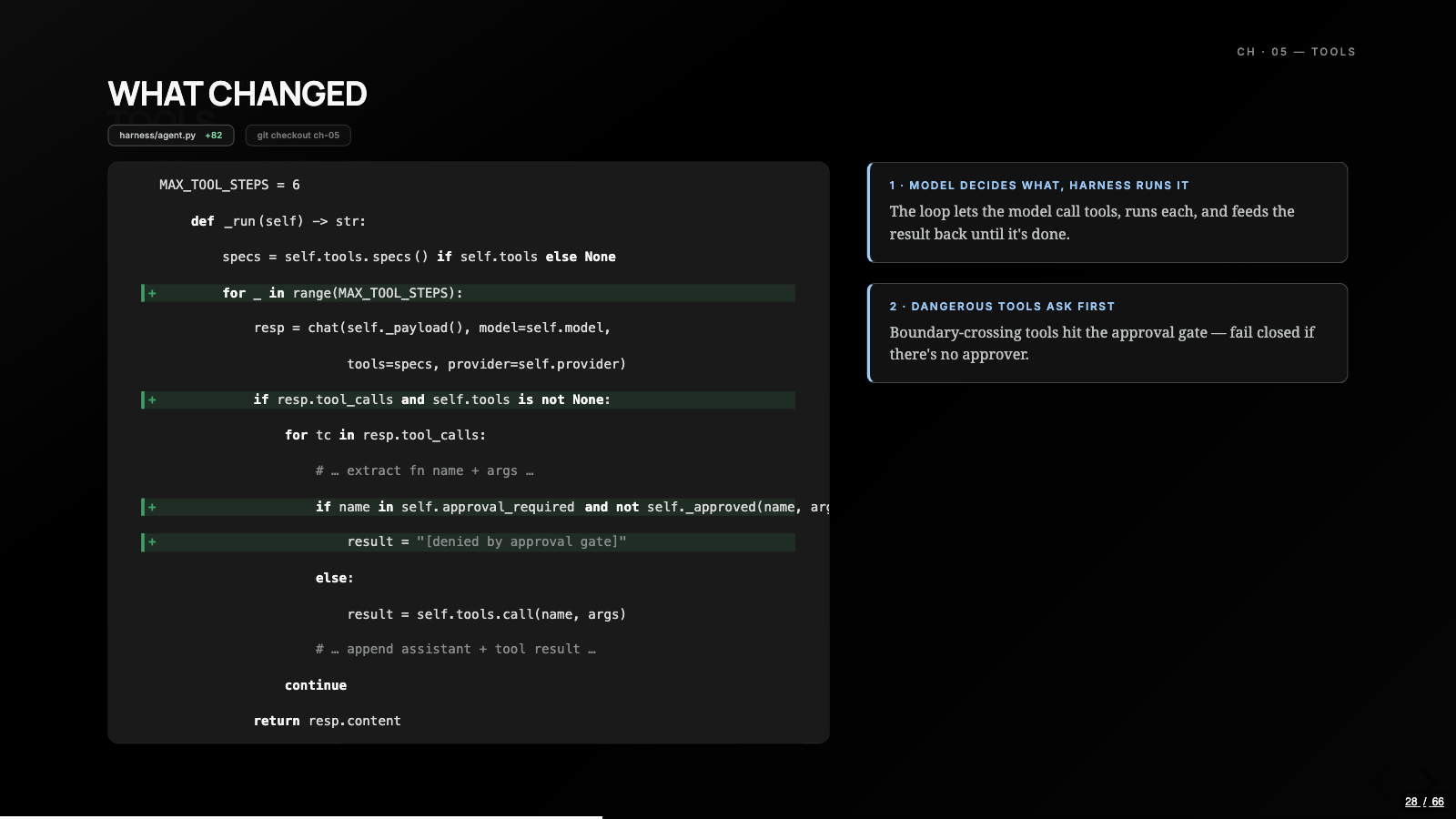Click the MAX_TOOL_STEPS = 6 code line
The image size is (1456, 819).
point(229,185)
